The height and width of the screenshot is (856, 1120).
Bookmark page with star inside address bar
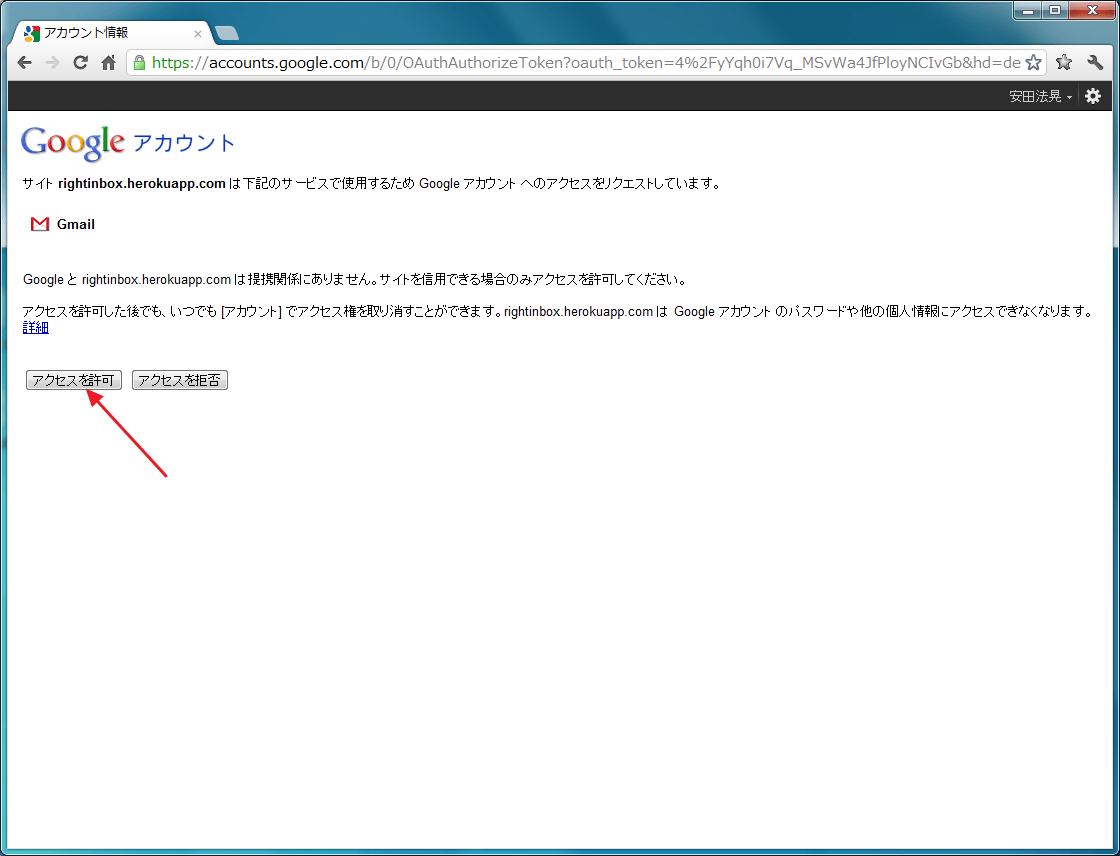click(x=1033, y=62)
